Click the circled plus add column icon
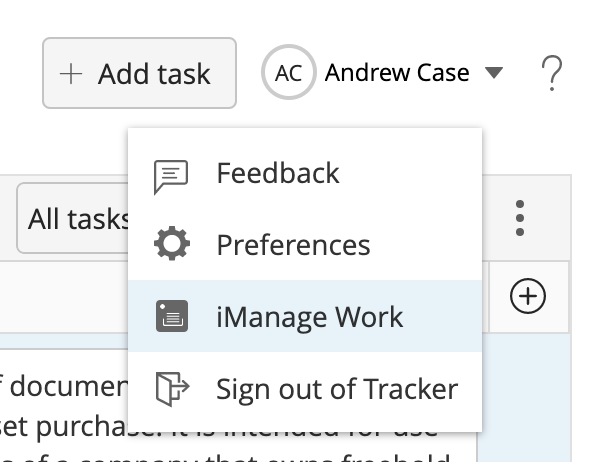 point(528,295)
